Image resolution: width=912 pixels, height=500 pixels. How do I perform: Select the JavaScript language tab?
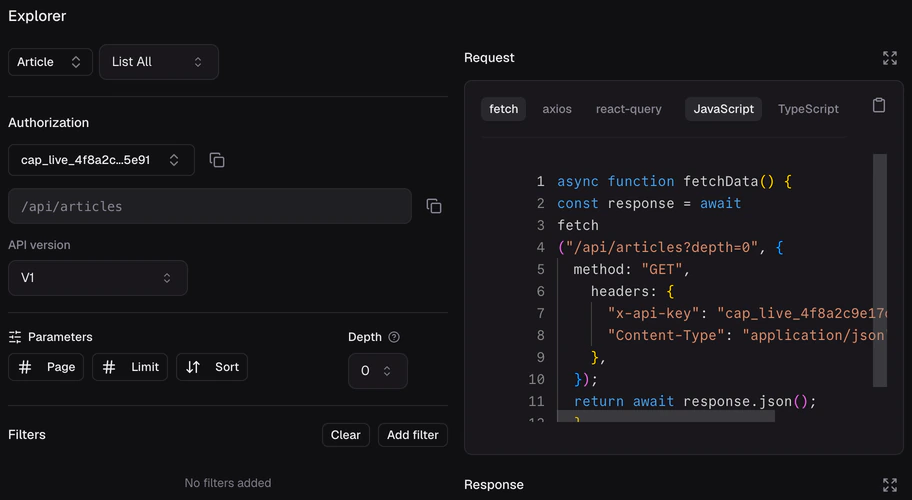coord(723,109)
